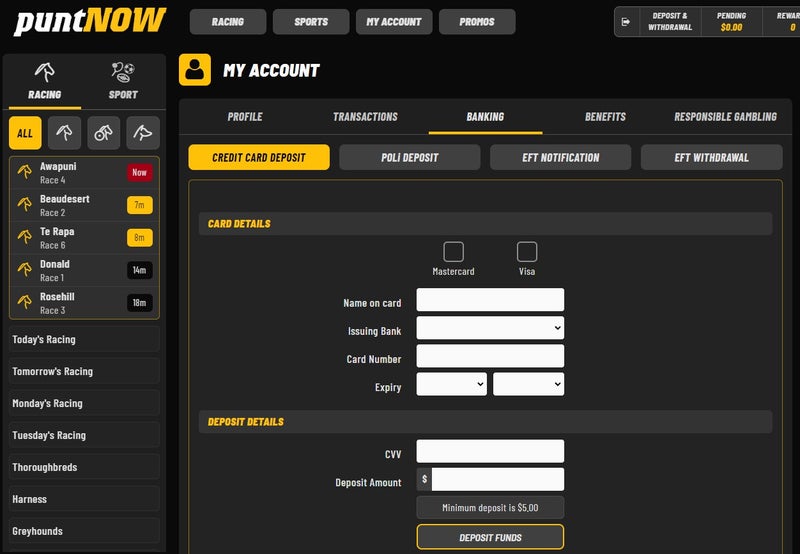Click the horse icon beside Beaudesert

[24, 205]
